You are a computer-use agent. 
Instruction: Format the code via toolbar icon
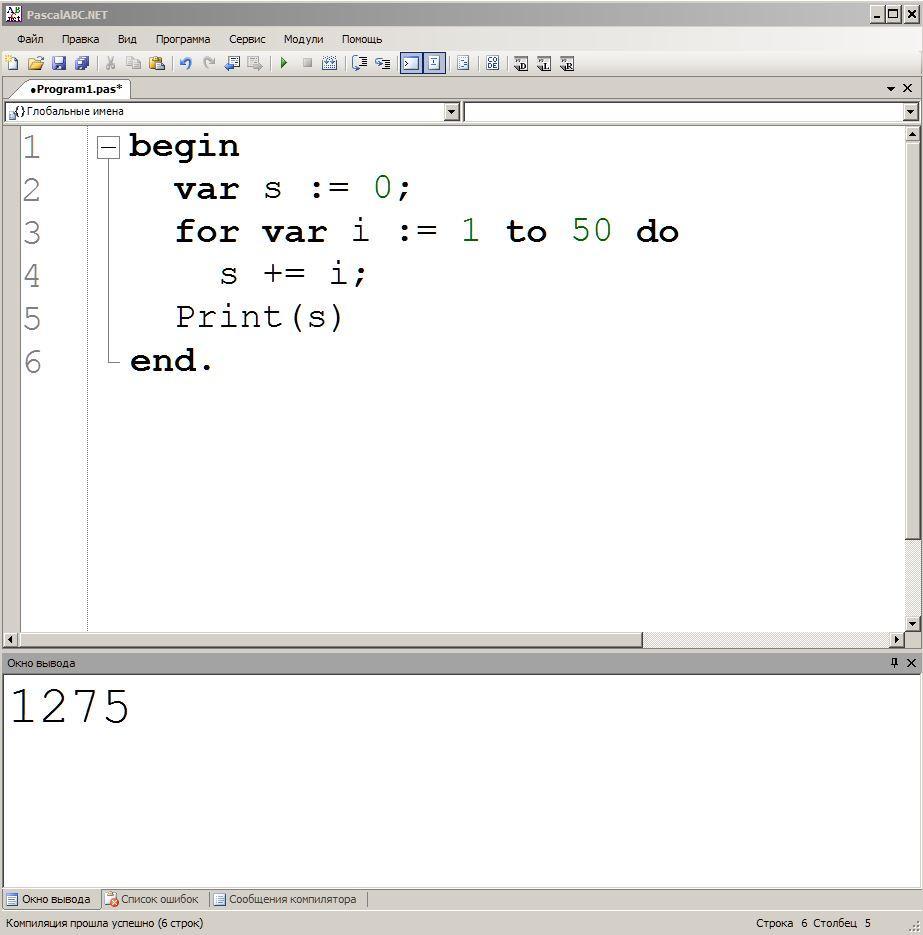coord(463,63)
